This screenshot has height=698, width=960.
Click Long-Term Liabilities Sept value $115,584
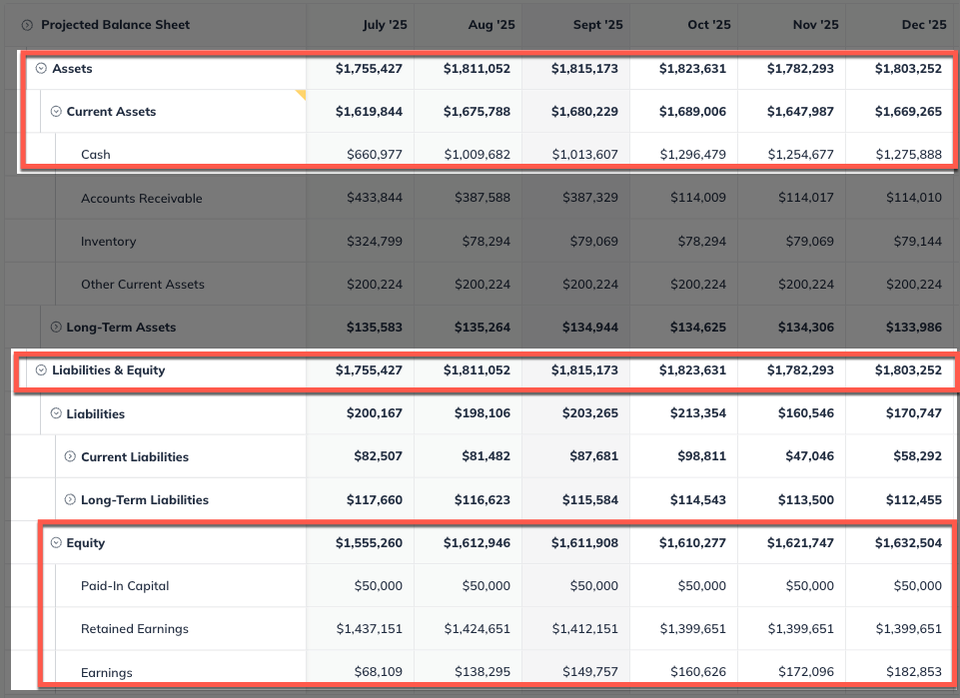pos(590,500)
